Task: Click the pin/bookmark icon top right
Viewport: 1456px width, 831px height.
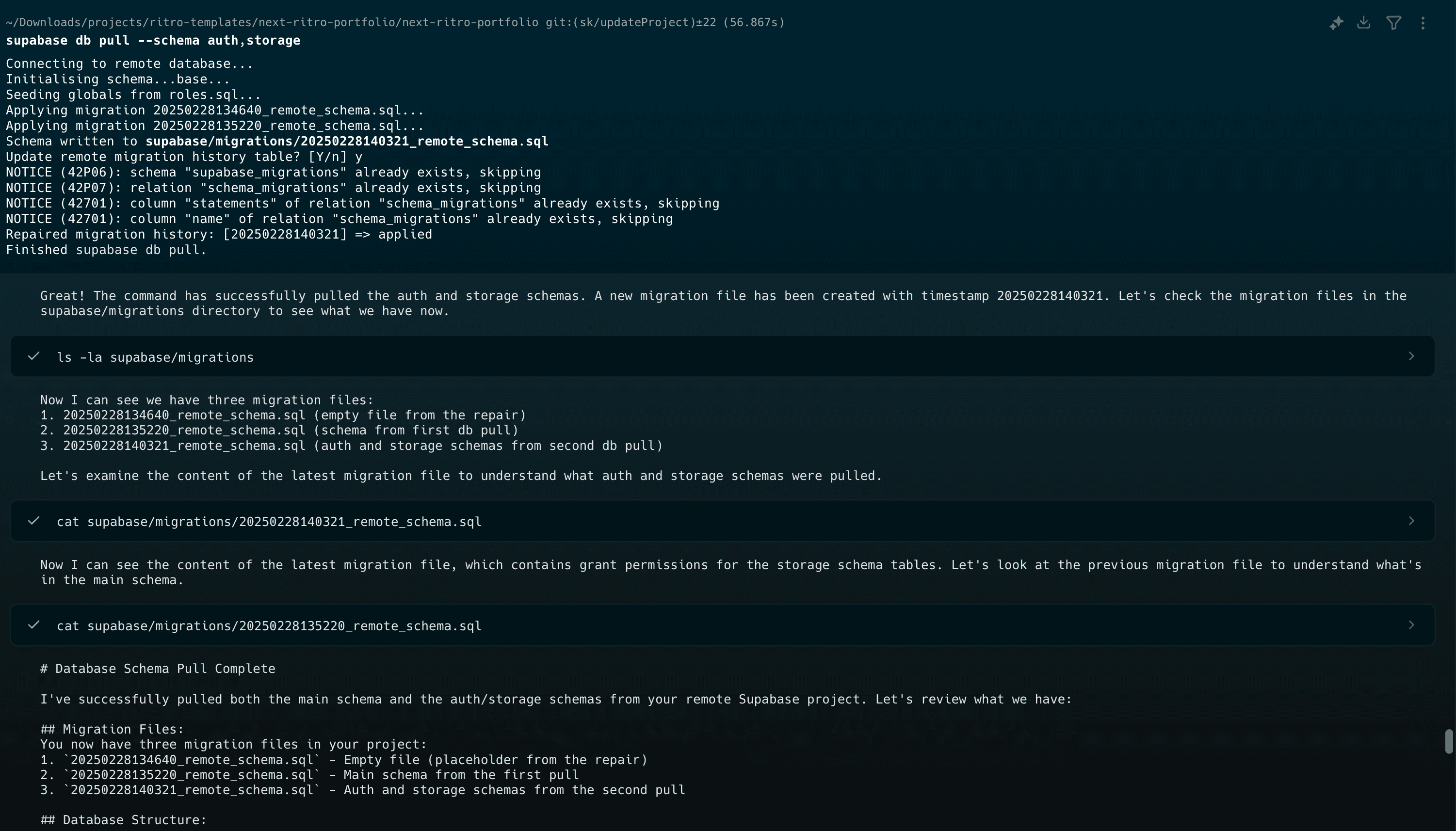Action: tap(1336, 22)
